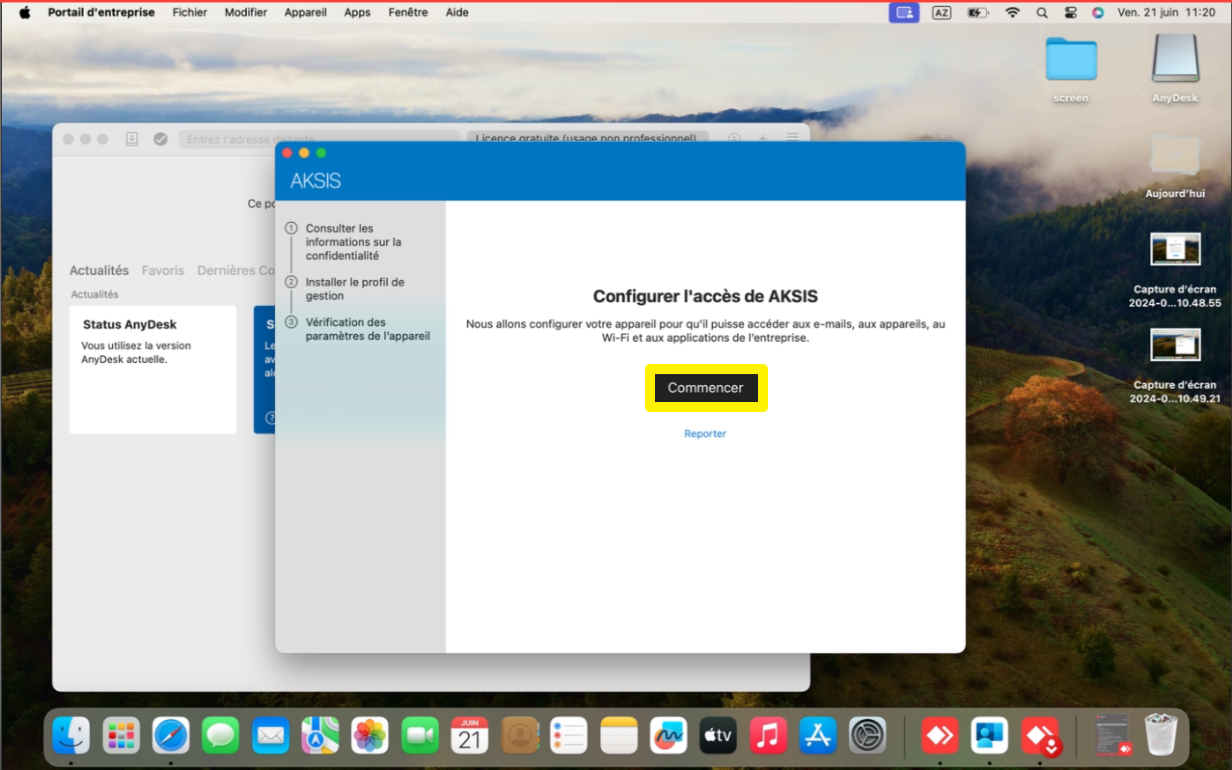Open Control Center in menu bar

pyautogui.click(x=1071, y=12)
